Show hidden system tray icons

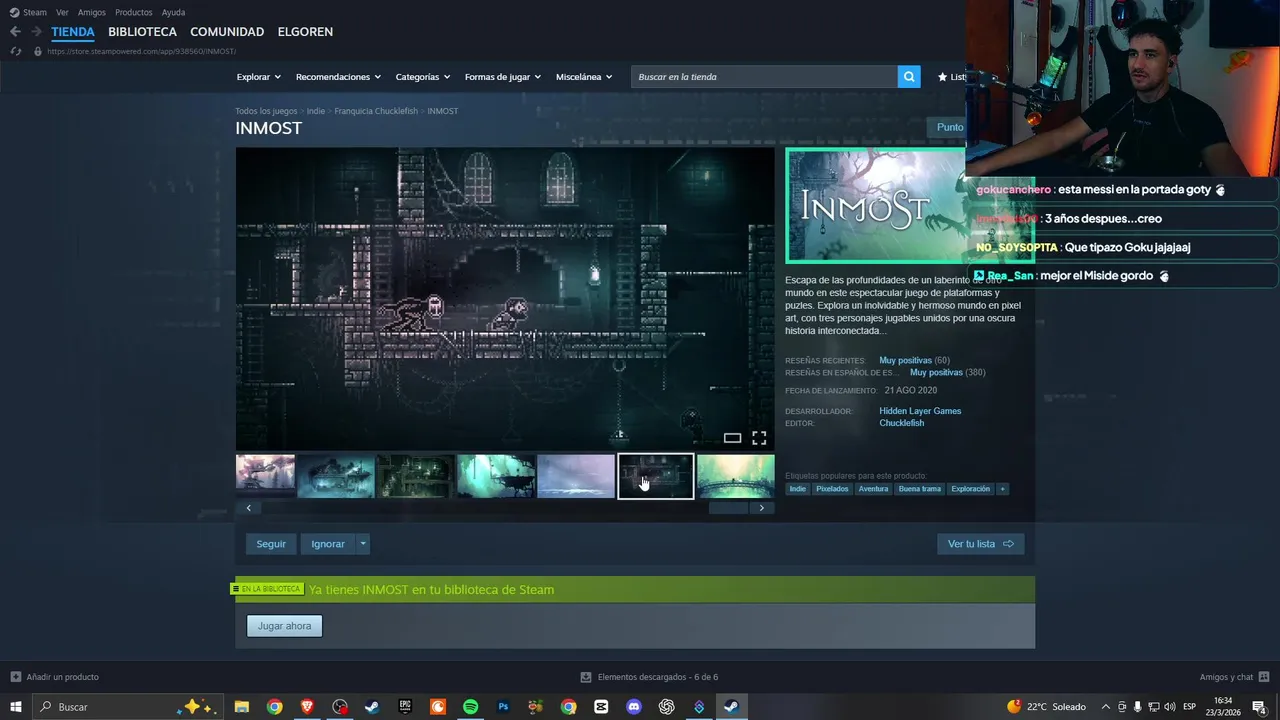1105,707
